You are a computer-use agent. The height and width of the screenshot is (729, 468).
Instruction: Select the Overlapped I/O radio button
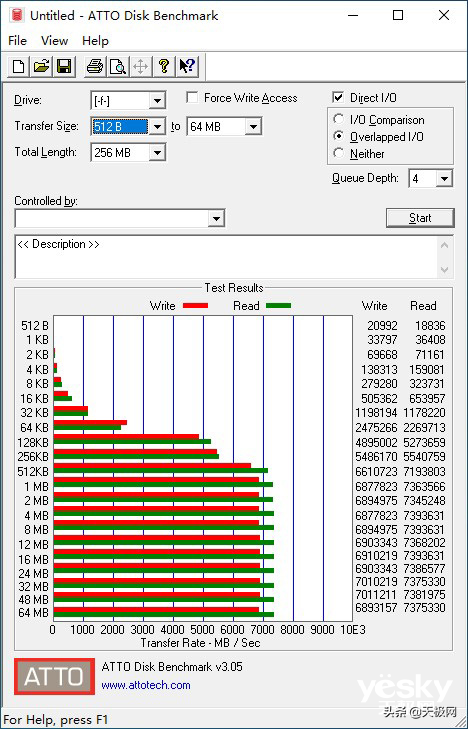338,137
